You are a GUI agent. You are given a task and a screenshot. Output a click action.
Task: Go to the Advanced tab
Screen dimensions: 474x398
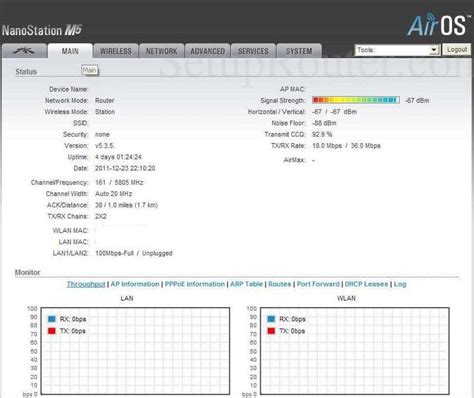pyautogui.click(x=207, y=51)
